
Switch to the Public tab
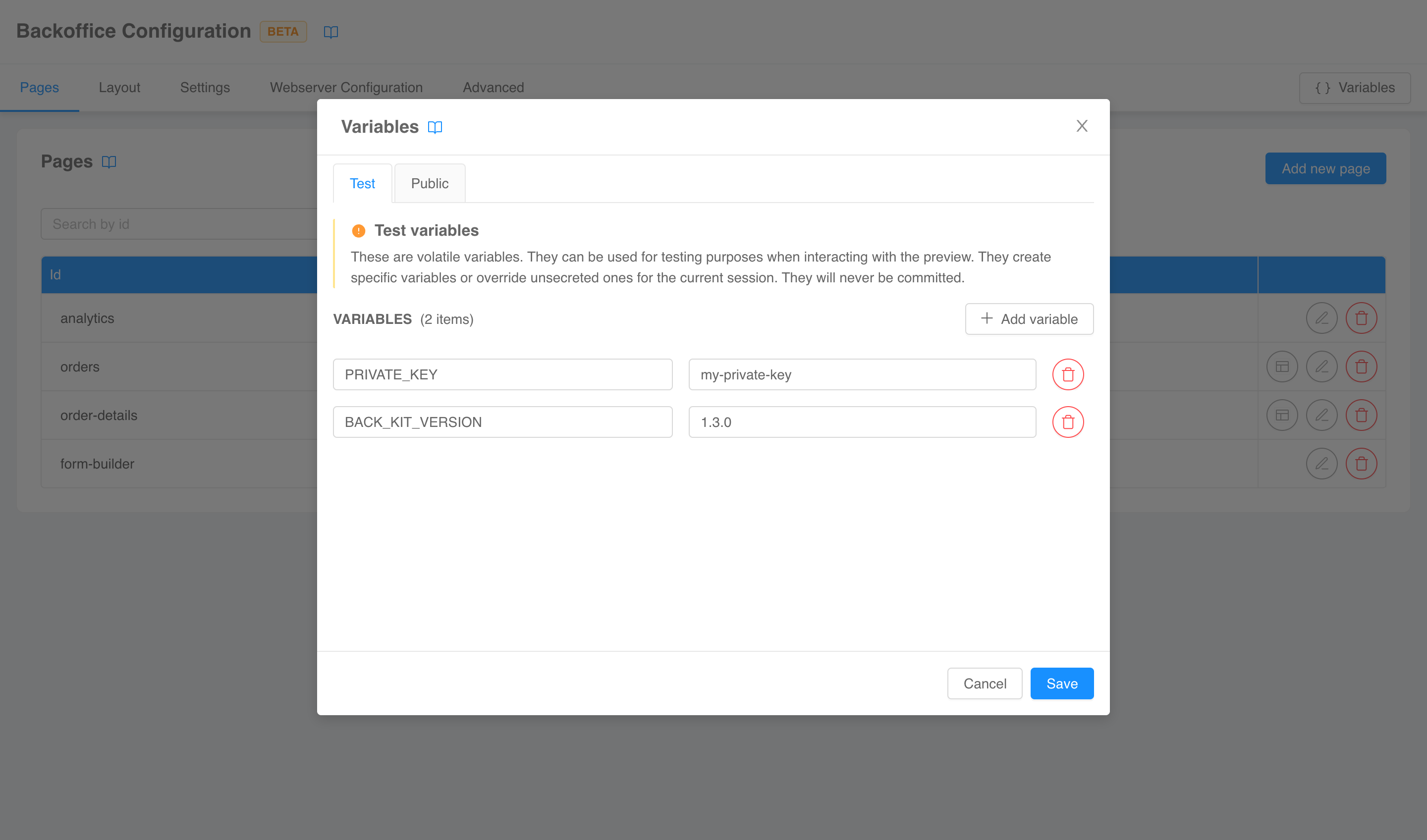pyautogui.click(x=429, y=183)
